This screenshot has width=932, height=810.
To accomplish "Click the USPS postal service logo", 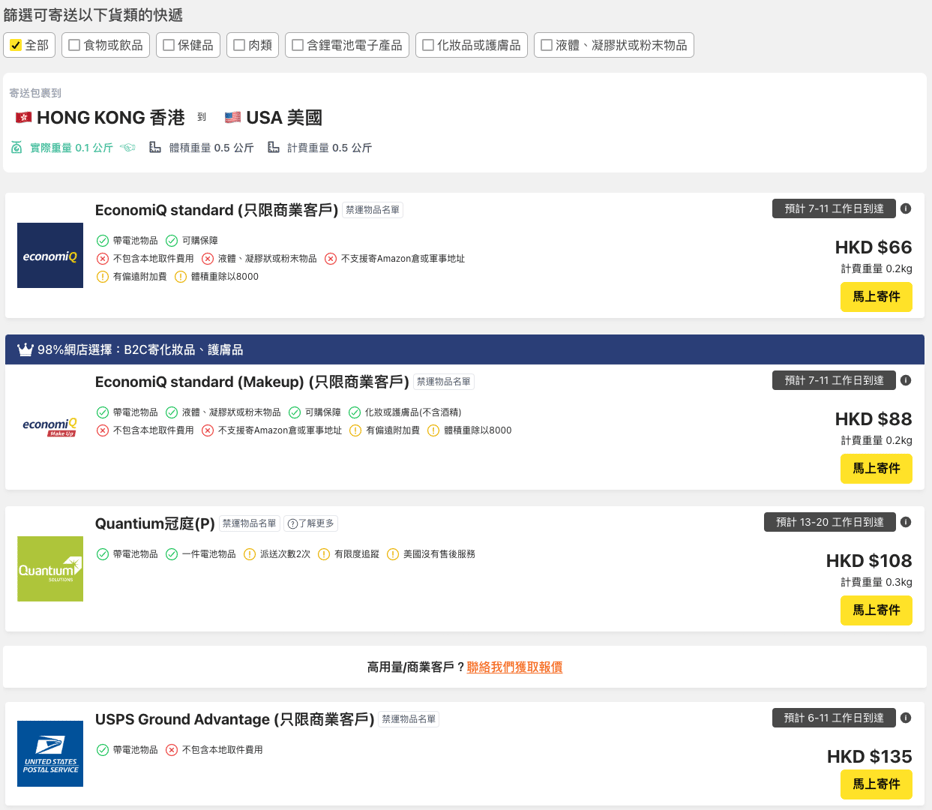I will 50,754.
